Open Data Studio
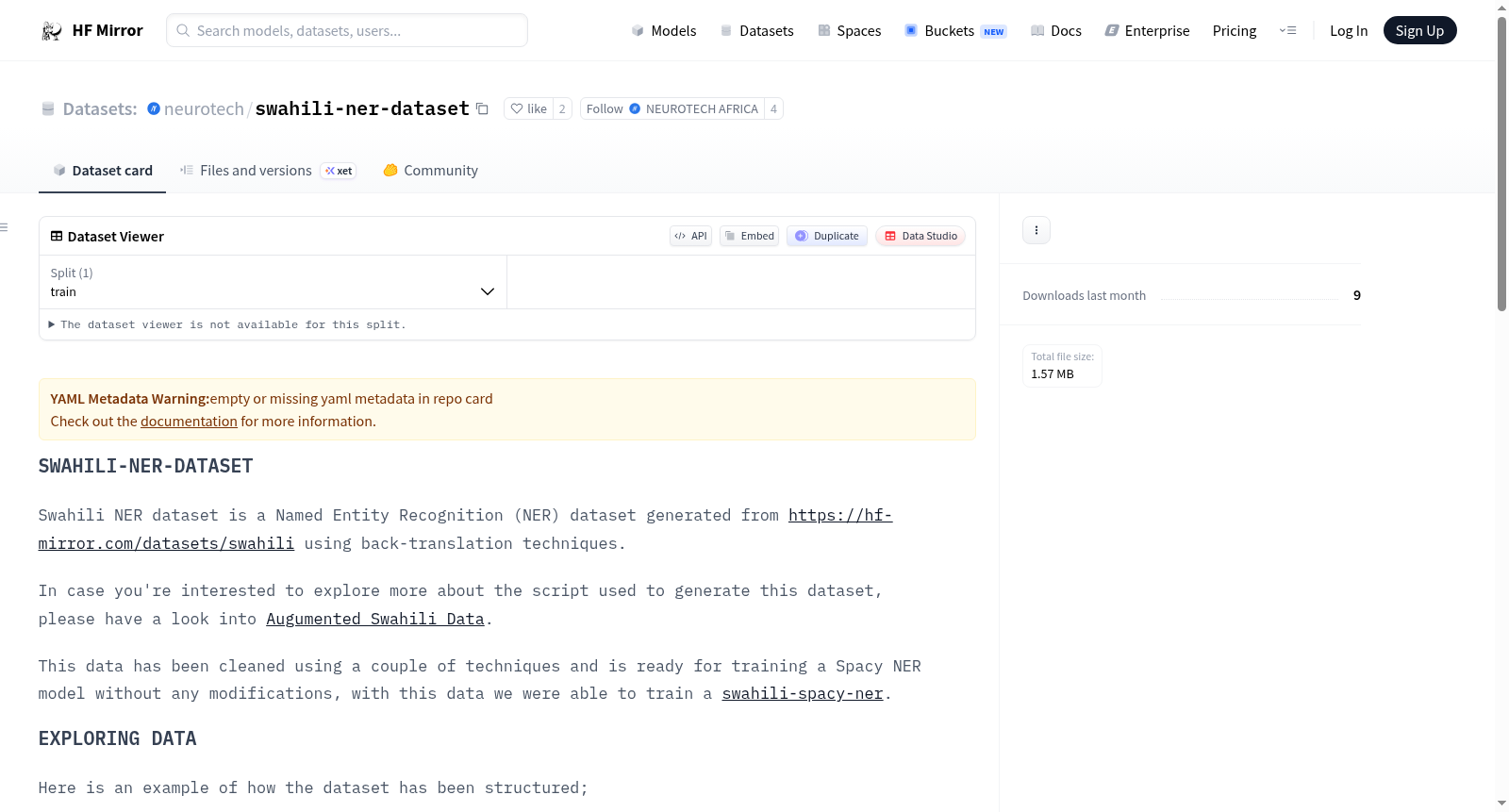Viewport: 1509px width, 812px height. click(x=920, y=236)
